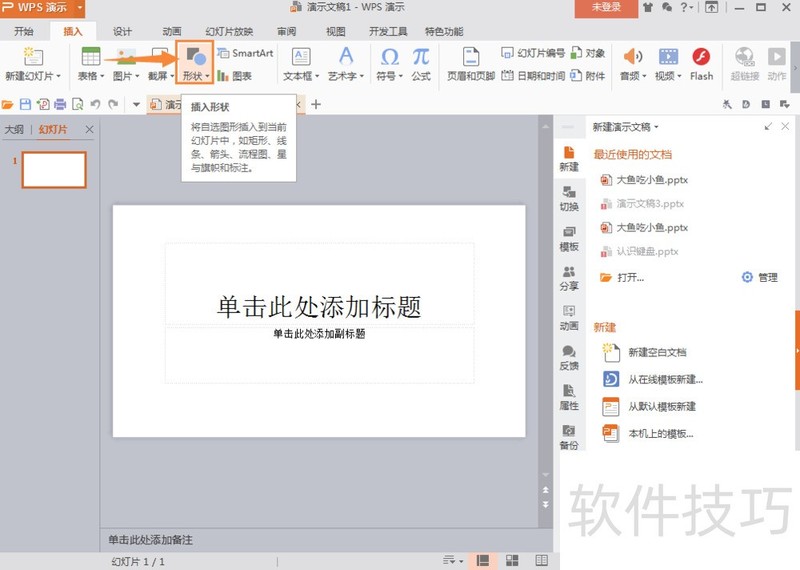The width and height of the screenshot is (800, 570).
Task: Open the 开始 ribbon tab
Action: point(23,32)
